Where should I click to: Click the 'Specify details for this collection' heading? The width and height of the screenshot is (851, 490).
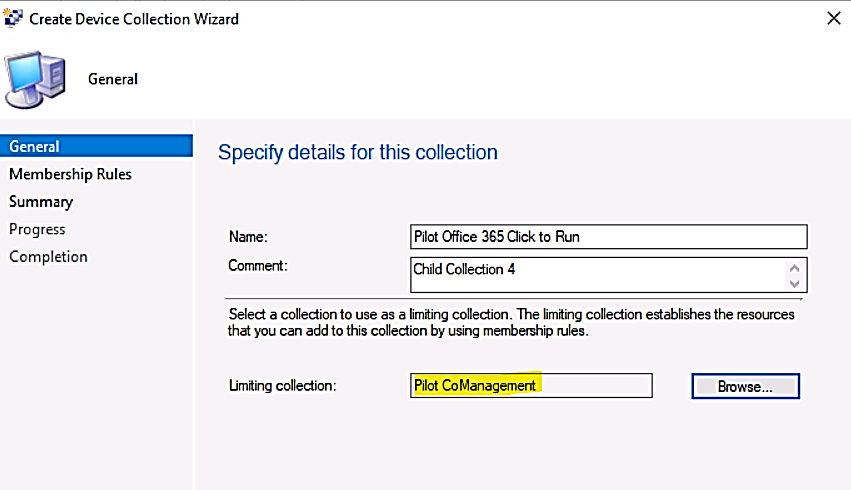[x=358, y=152]
